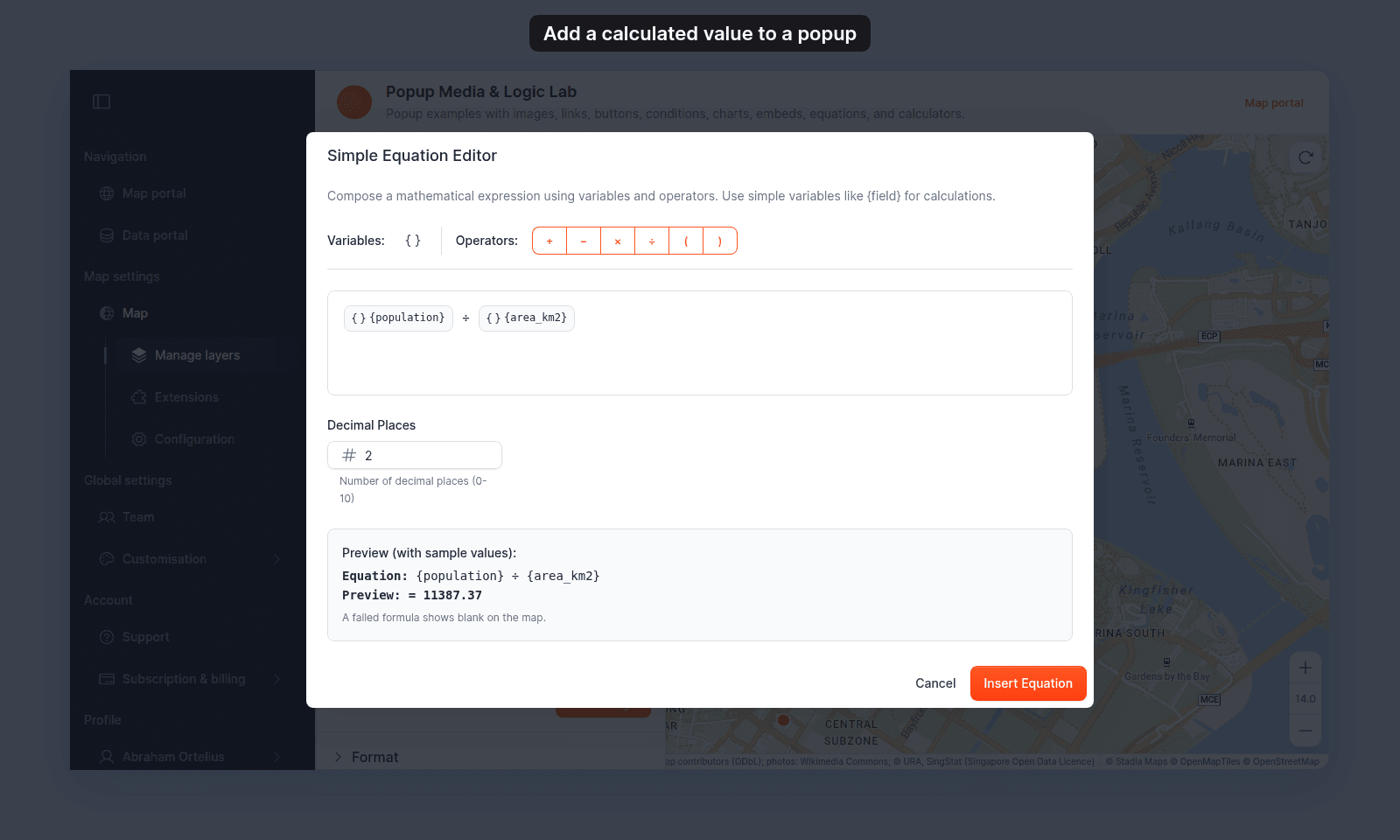Expand the Customisation menu chevron
1400x840 pixels.
pos(277,559)
